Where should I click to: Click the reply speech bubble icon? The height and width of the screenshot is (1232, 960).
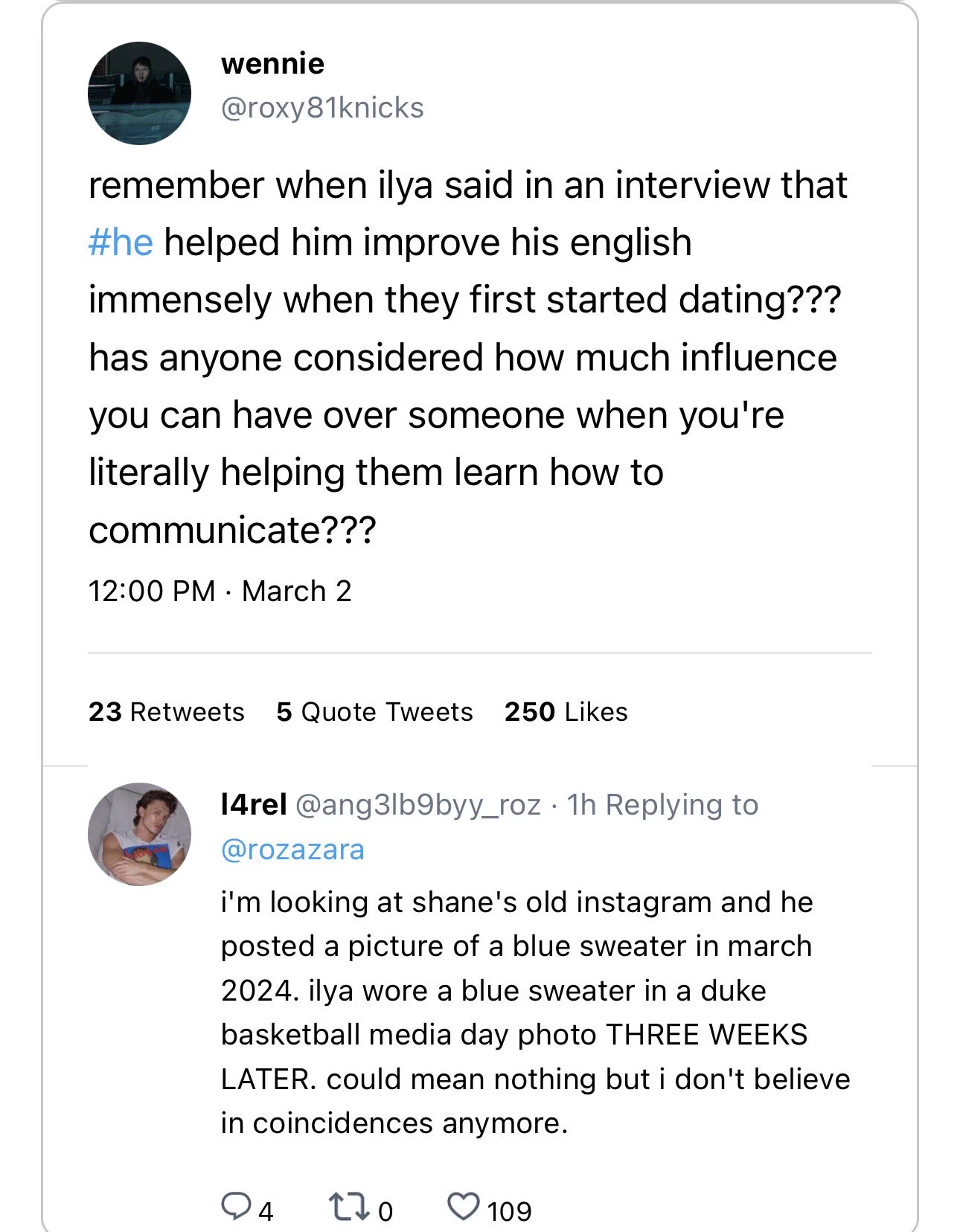pyautogui.click(x=236, y=1206)
